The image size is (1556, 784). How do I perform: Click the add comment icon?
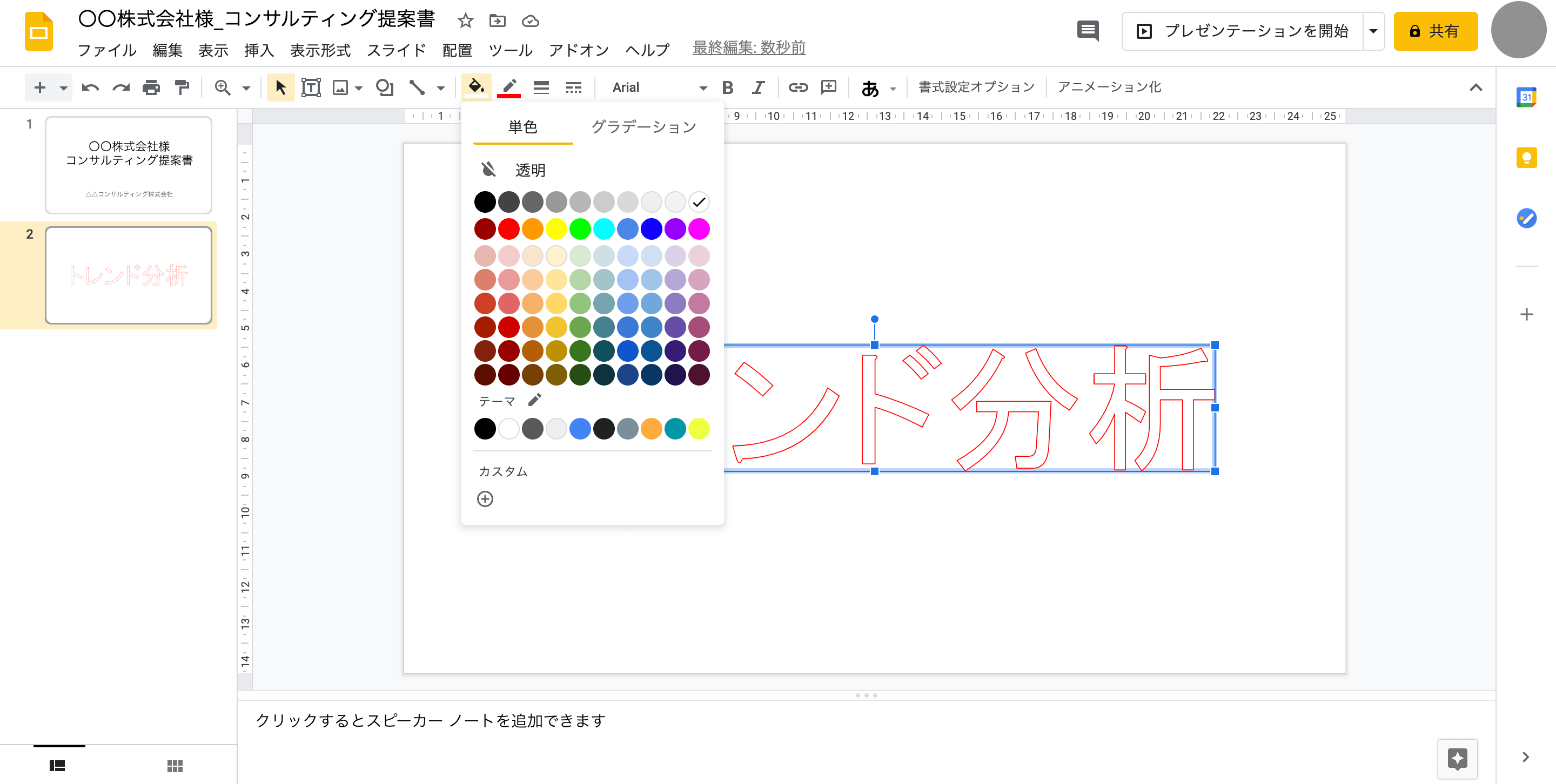(x=829, y=87)
